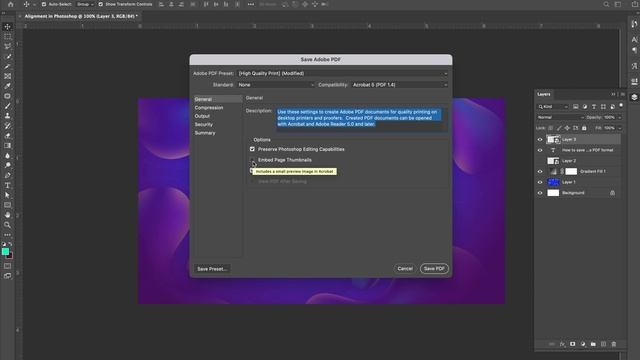Filter layers by shape layers icon

click(x=603, y=107)
